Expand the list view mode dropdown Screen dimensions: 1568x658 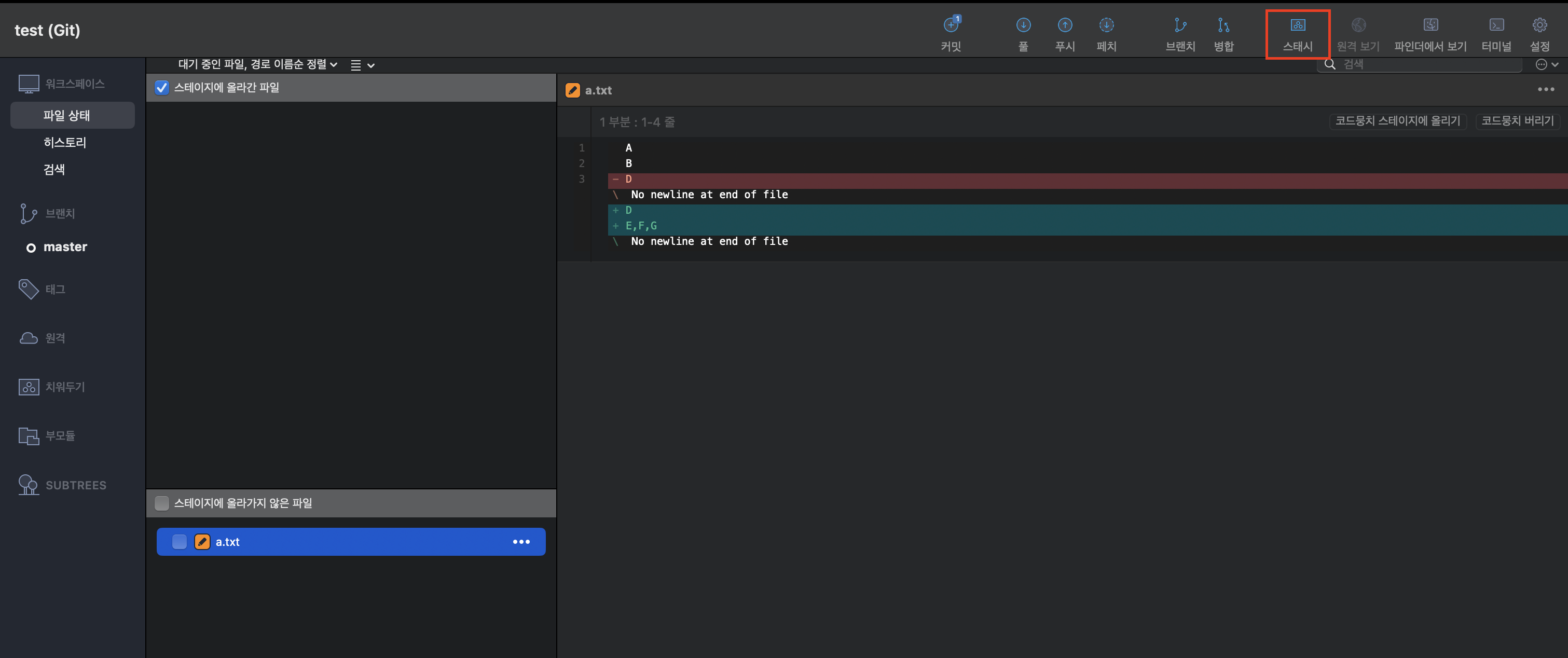[x=362, y=65]
